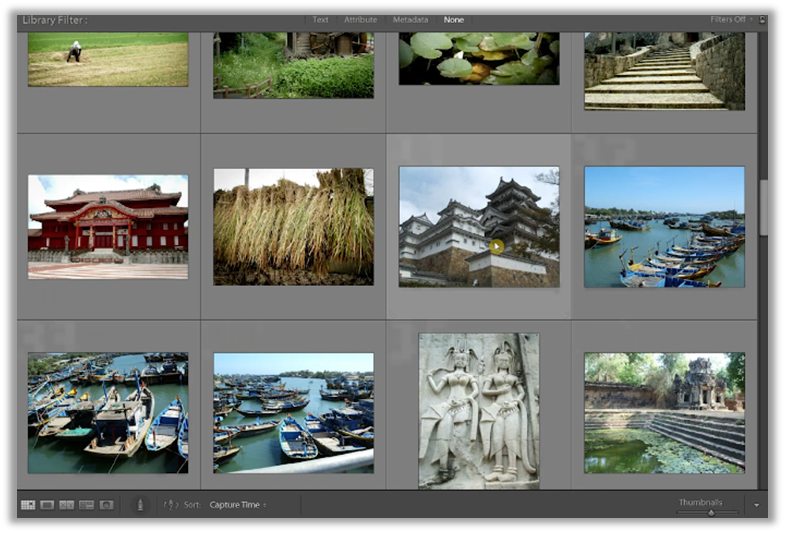Adjust the Thumbnails size slider
This screenshot has width=785, height=533.
711,512
